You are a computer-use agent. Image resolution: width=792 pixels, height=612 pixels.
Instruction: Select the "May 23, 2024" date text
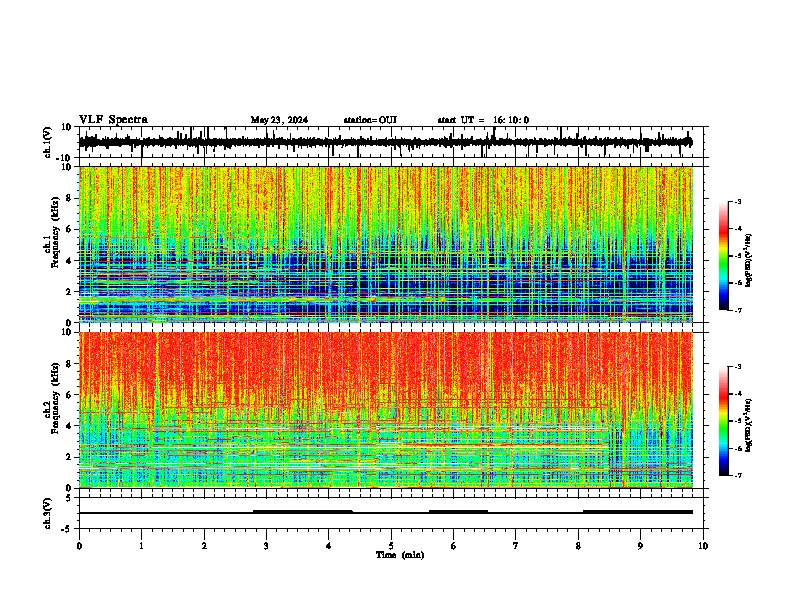(x=279, y=120)
